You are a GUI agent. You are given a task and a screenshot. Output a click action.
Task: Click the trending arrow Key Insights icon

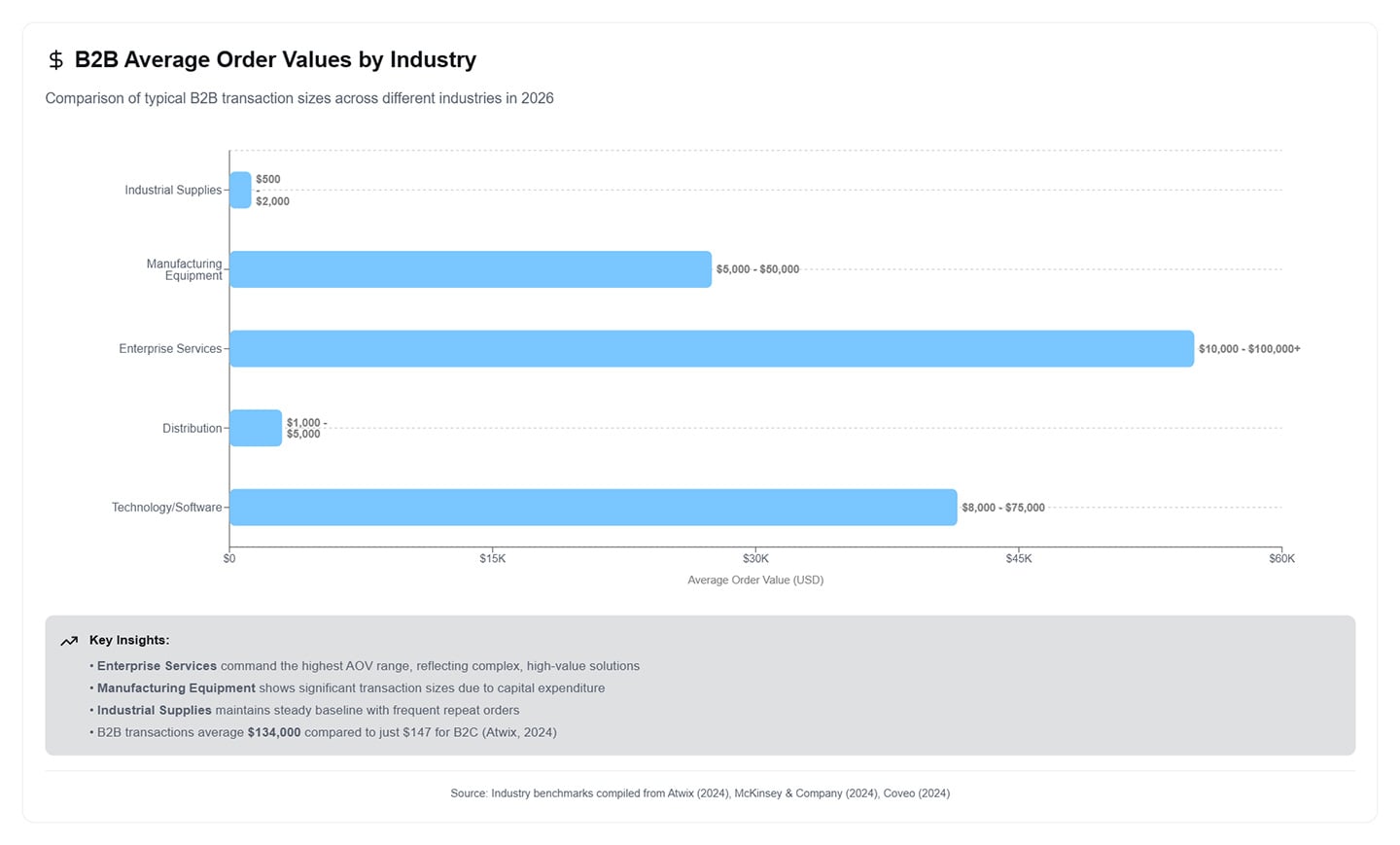[x=69, y=641]
